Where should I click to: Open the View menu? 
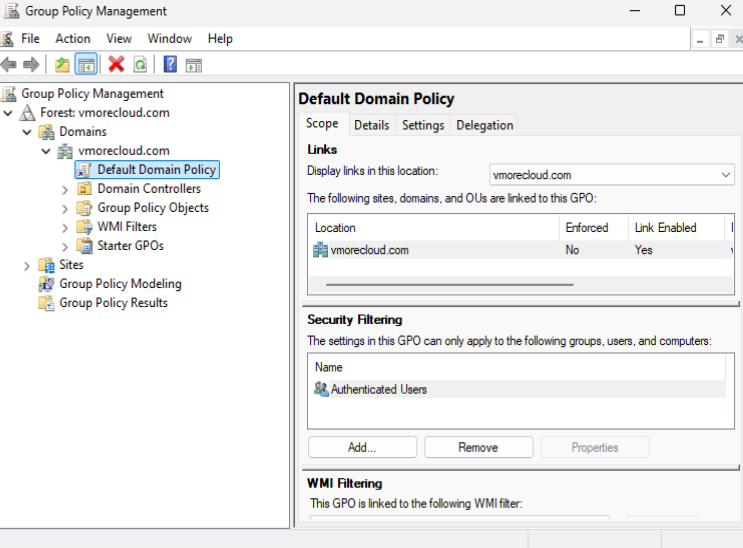click(x=119, y=38)
